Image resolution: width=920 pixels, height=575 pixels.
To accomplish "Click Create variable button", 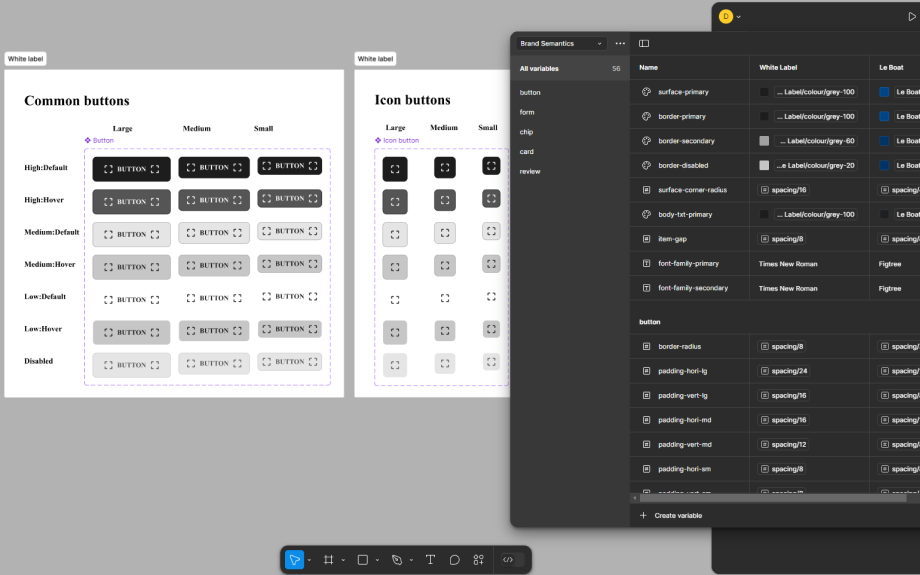I will coord(672,516).
